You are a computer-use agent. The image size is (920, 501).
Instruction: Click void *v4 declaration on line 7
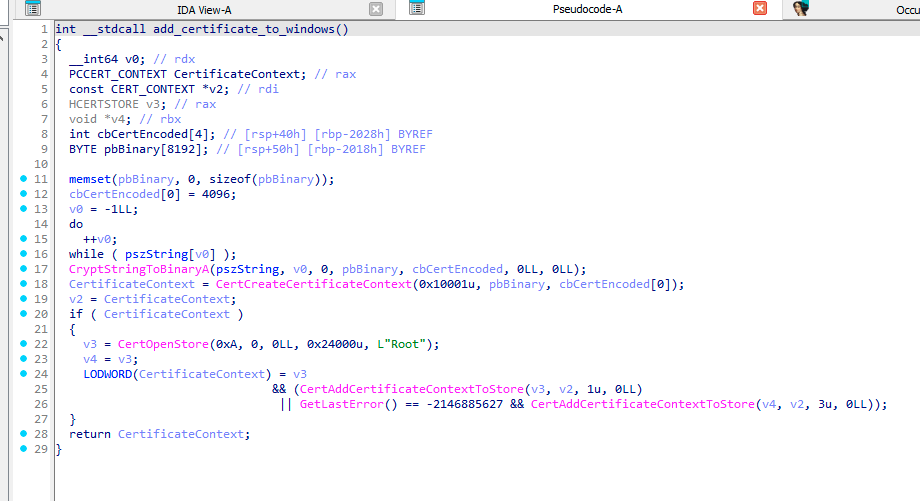[100, 120]
